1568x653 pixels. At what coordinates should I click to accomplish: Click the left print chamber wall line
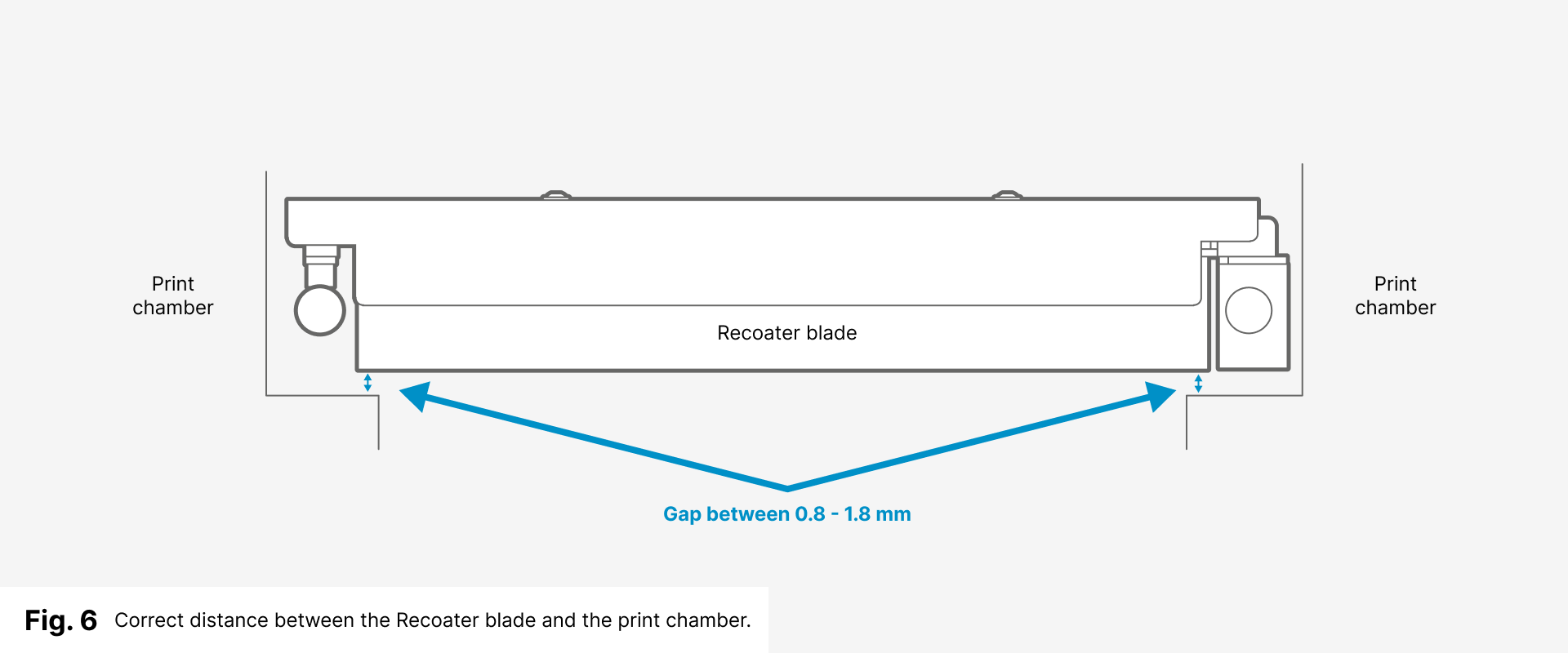(266, 286)
